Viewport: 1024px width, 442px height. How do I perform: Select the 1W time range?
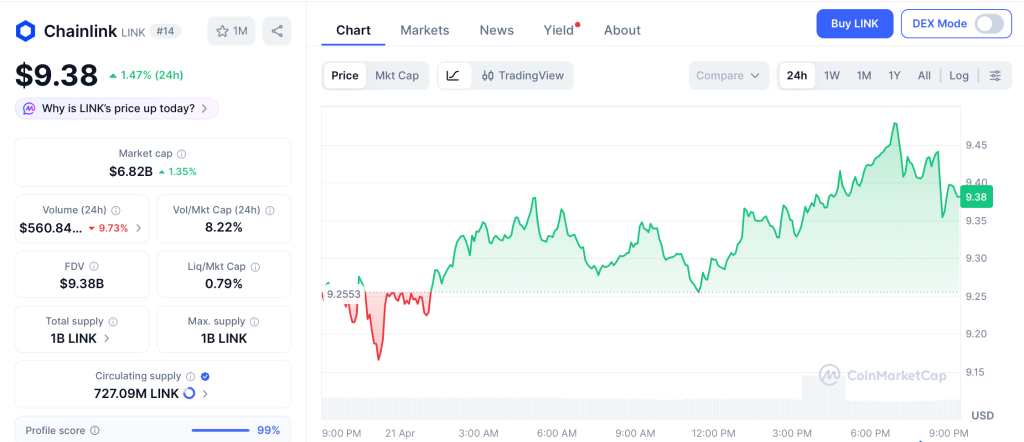831,75
